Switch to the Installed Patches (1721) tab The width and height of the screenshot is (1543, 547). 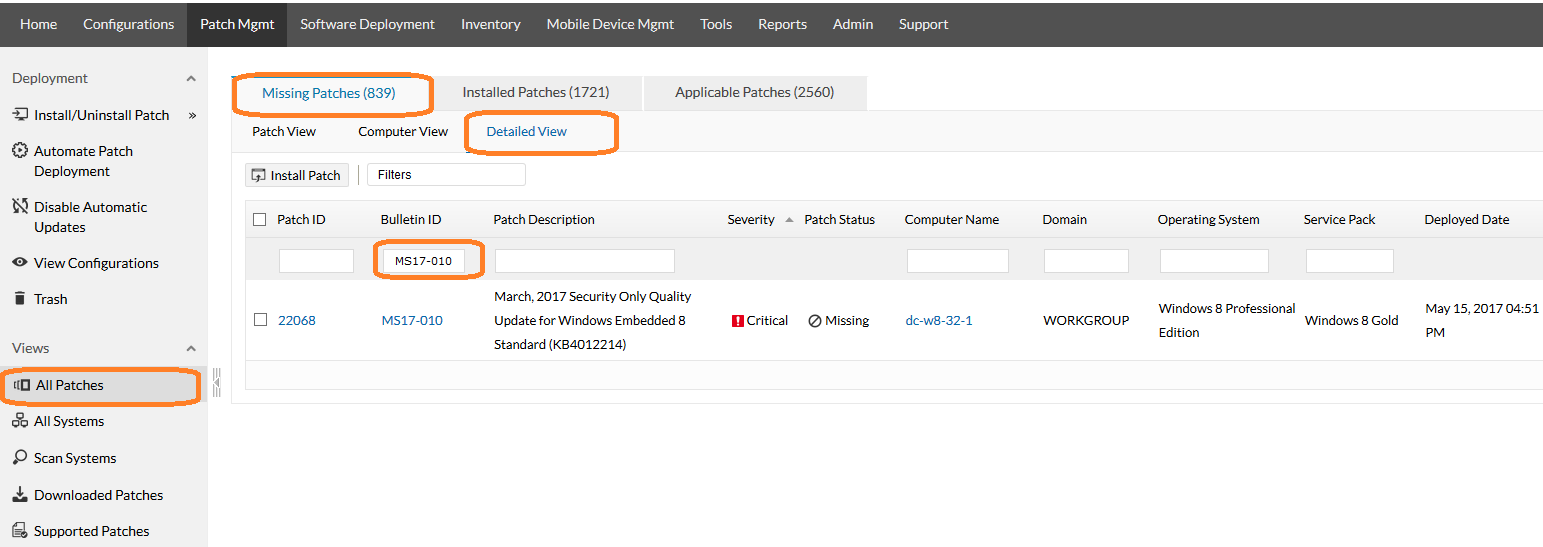click(x=535, y=93)
